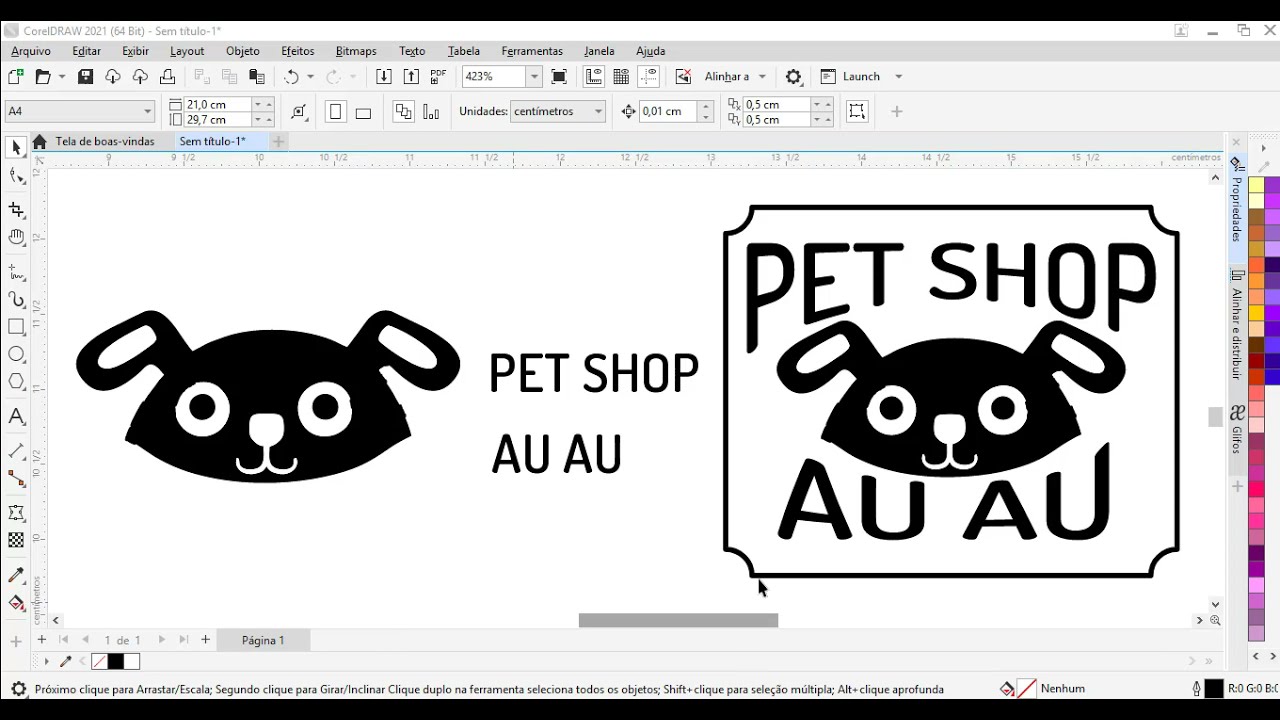Add a new document tab plus
1280x720 pixels.
pos(278,141)
